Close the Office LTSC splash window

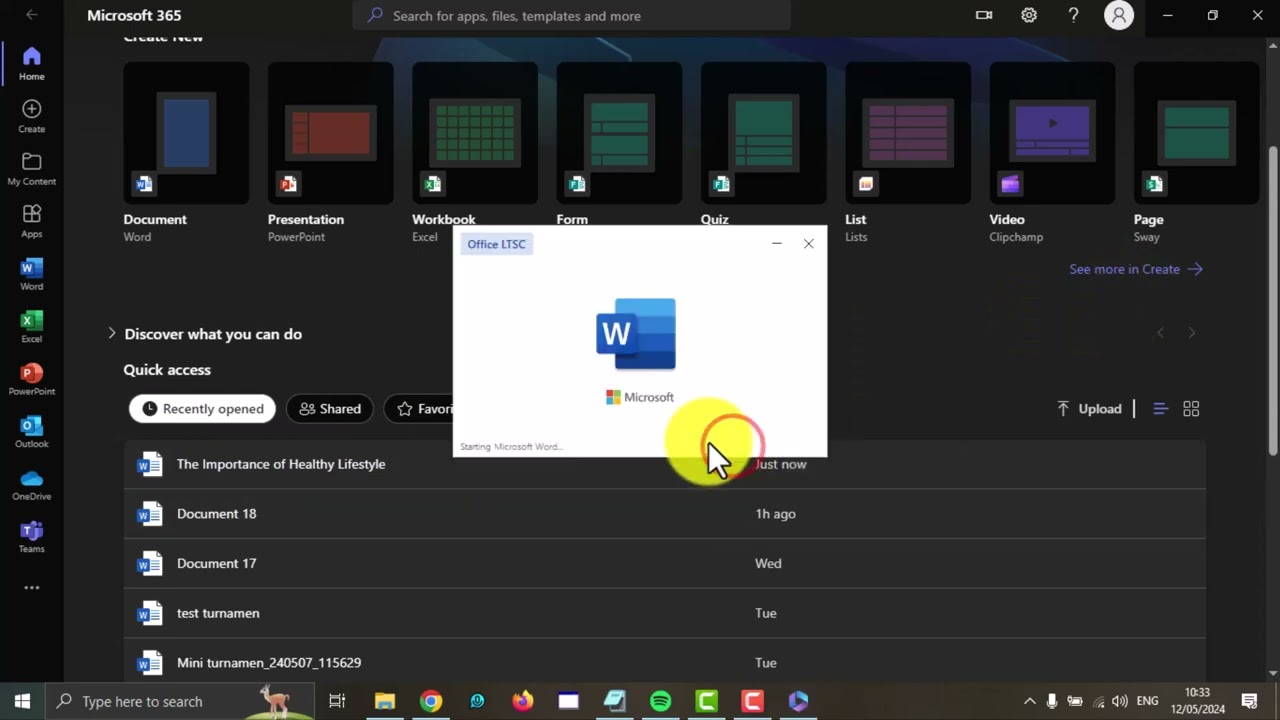(x=808, y=243)
